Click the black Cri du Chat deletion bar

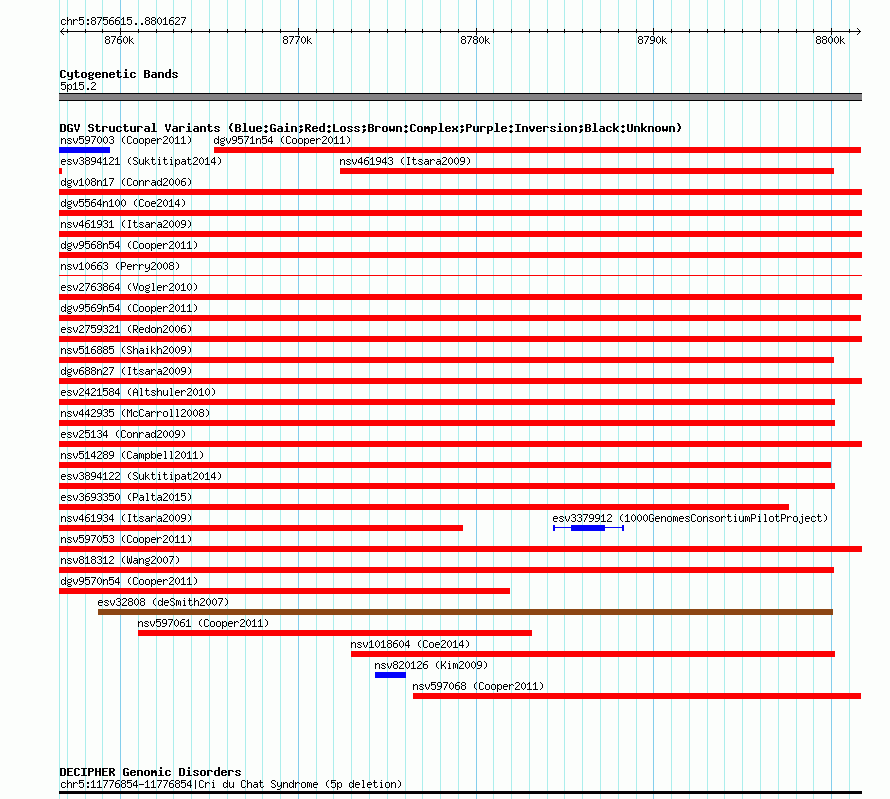tap(460, 792)
